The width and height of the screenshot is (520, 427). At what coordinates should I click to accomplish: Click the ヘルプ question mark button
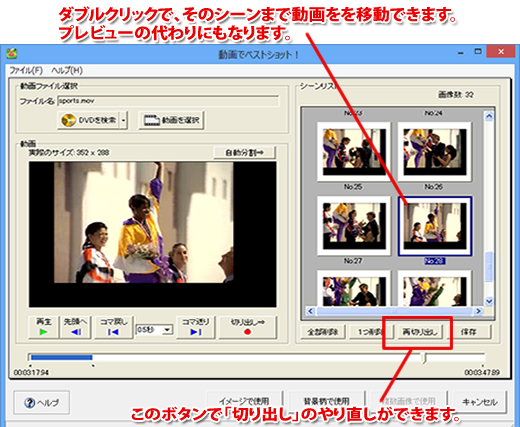pyautogui.click(x=42, y=403)
